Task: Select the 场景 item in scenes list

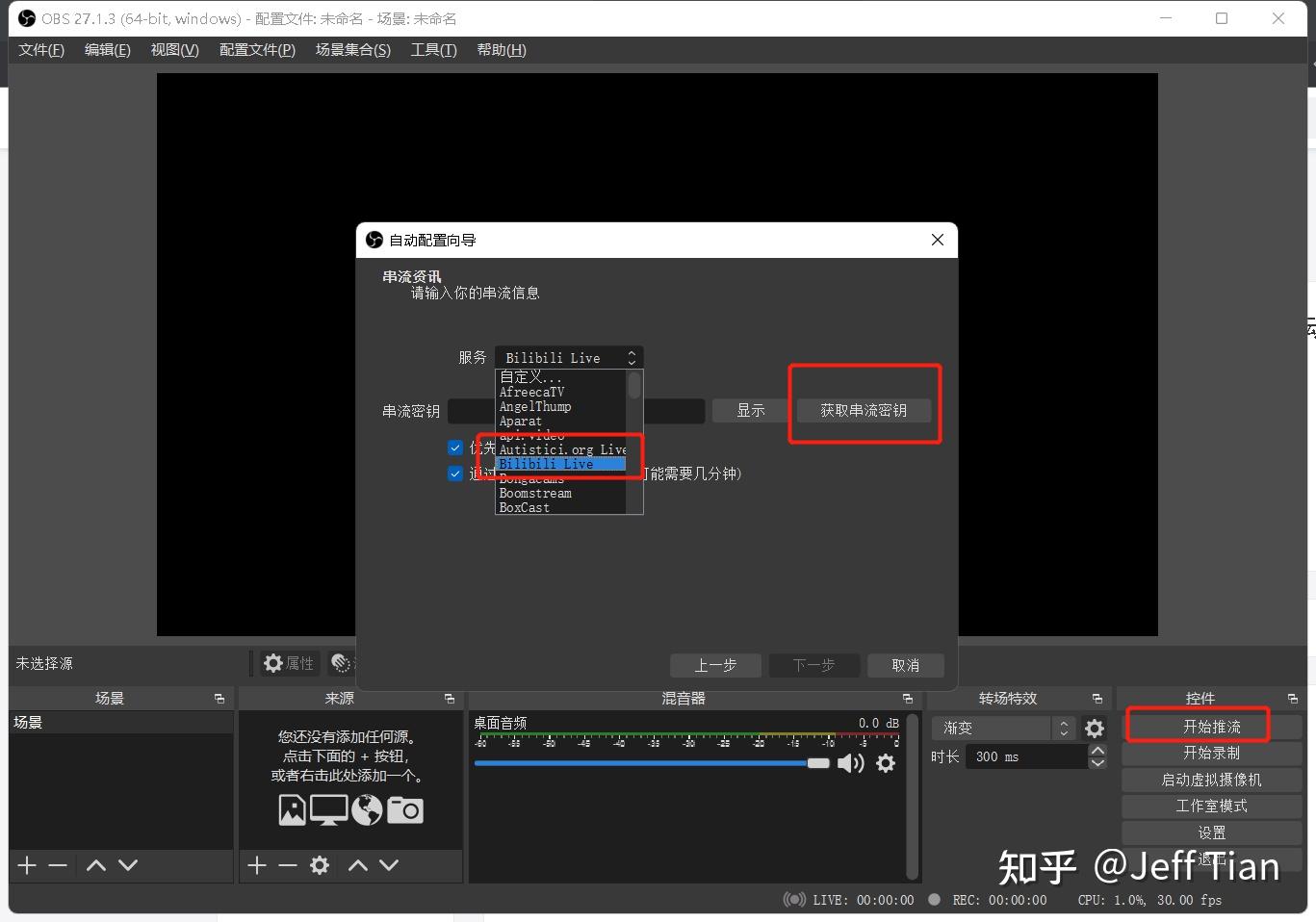Action: 121,723
